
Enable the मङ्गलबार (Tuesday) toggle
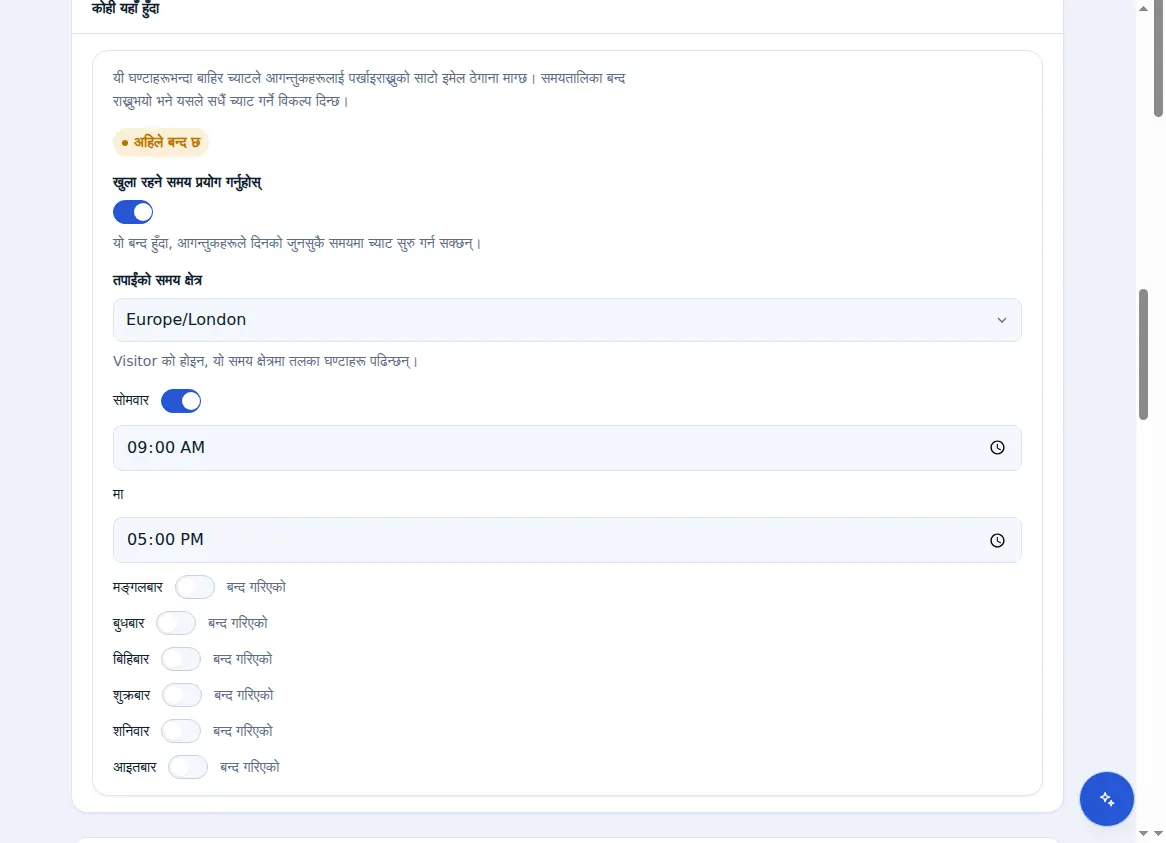(195, 587)
